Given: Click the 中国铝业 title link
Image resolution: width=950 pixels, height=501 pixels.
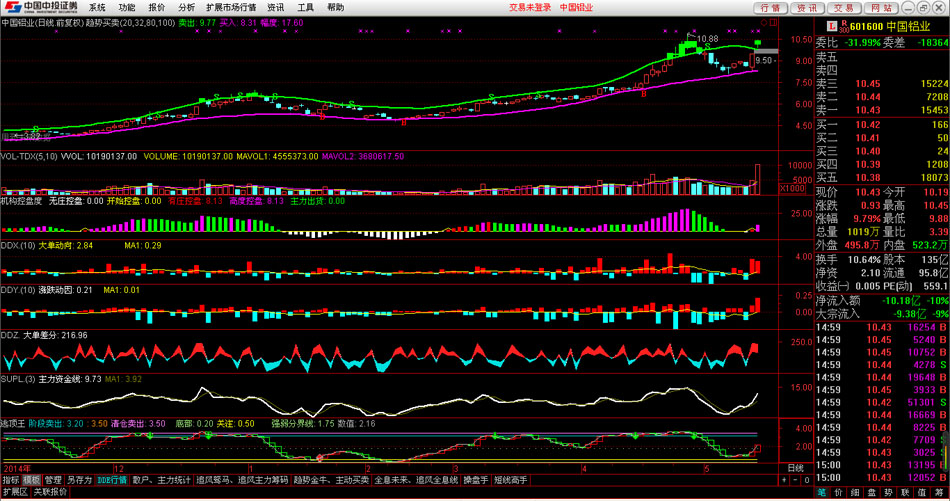Looking at the screenshot, I should coord(576,7).
